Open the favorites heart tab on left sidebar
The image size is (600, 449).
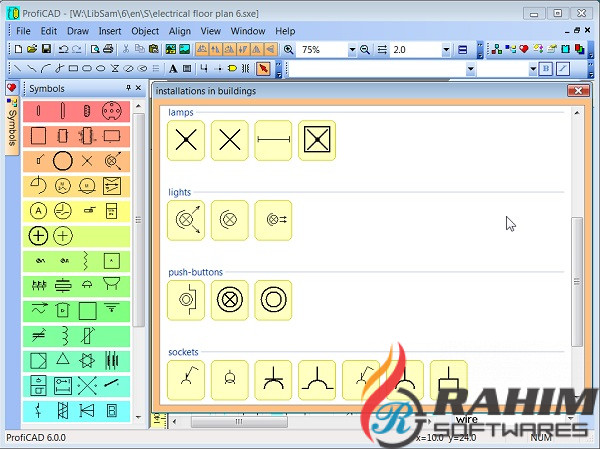[11, 88]
